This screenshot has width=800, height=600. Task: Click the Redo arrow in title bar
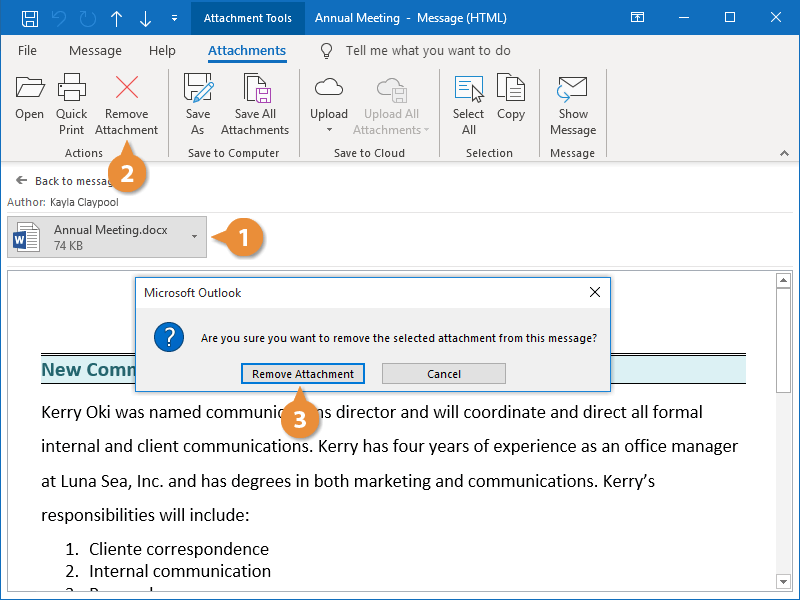[88, 18]
